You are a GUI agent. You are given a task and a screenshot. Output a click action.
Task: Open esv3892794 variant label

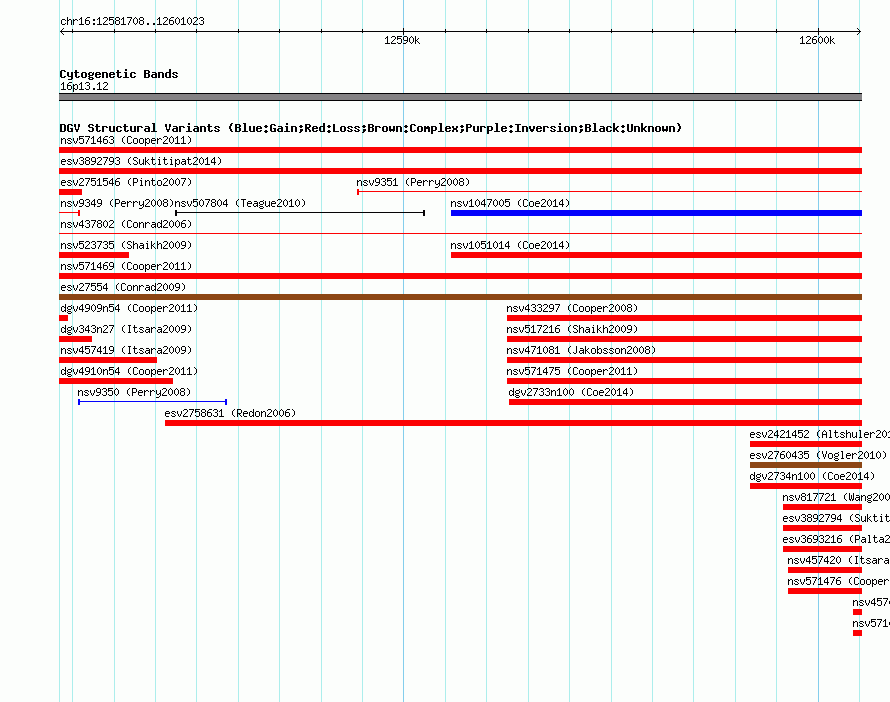(836, 518)
